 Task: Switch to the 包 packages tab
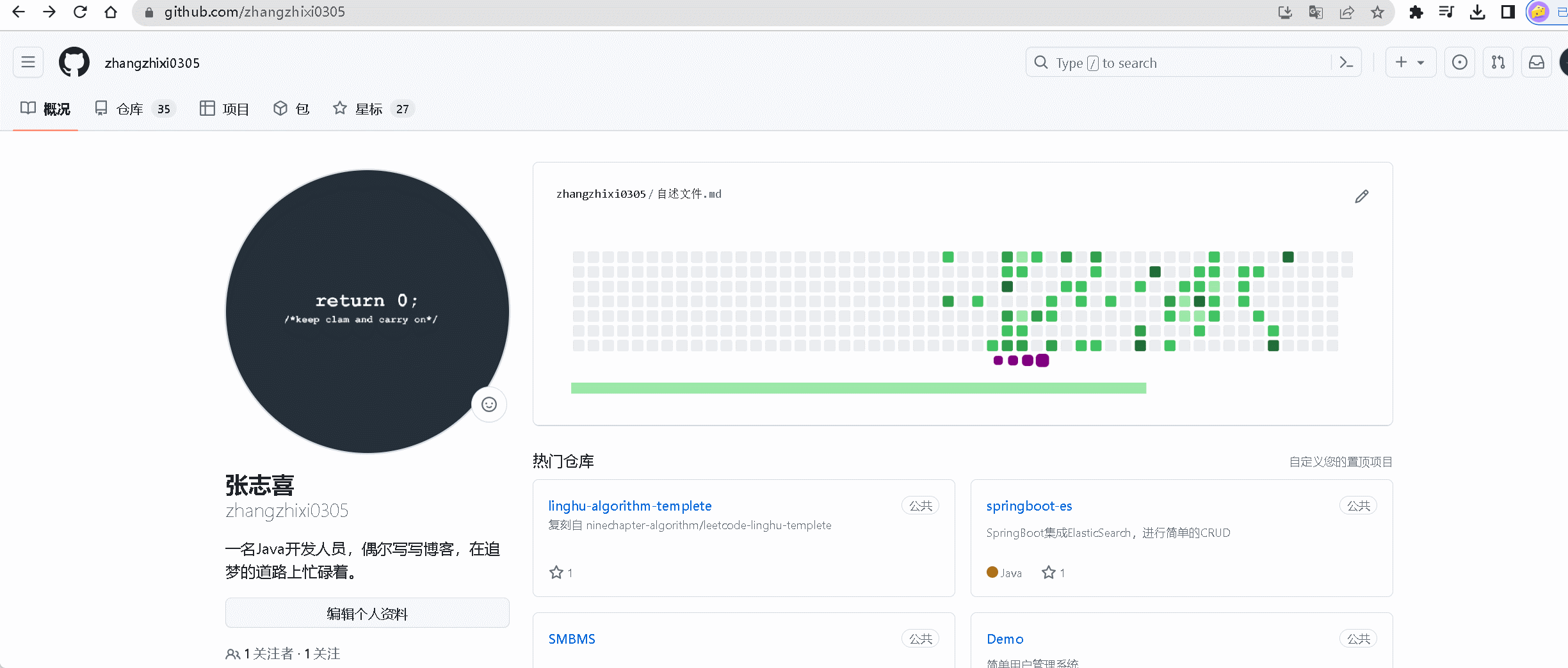[291, 109]
